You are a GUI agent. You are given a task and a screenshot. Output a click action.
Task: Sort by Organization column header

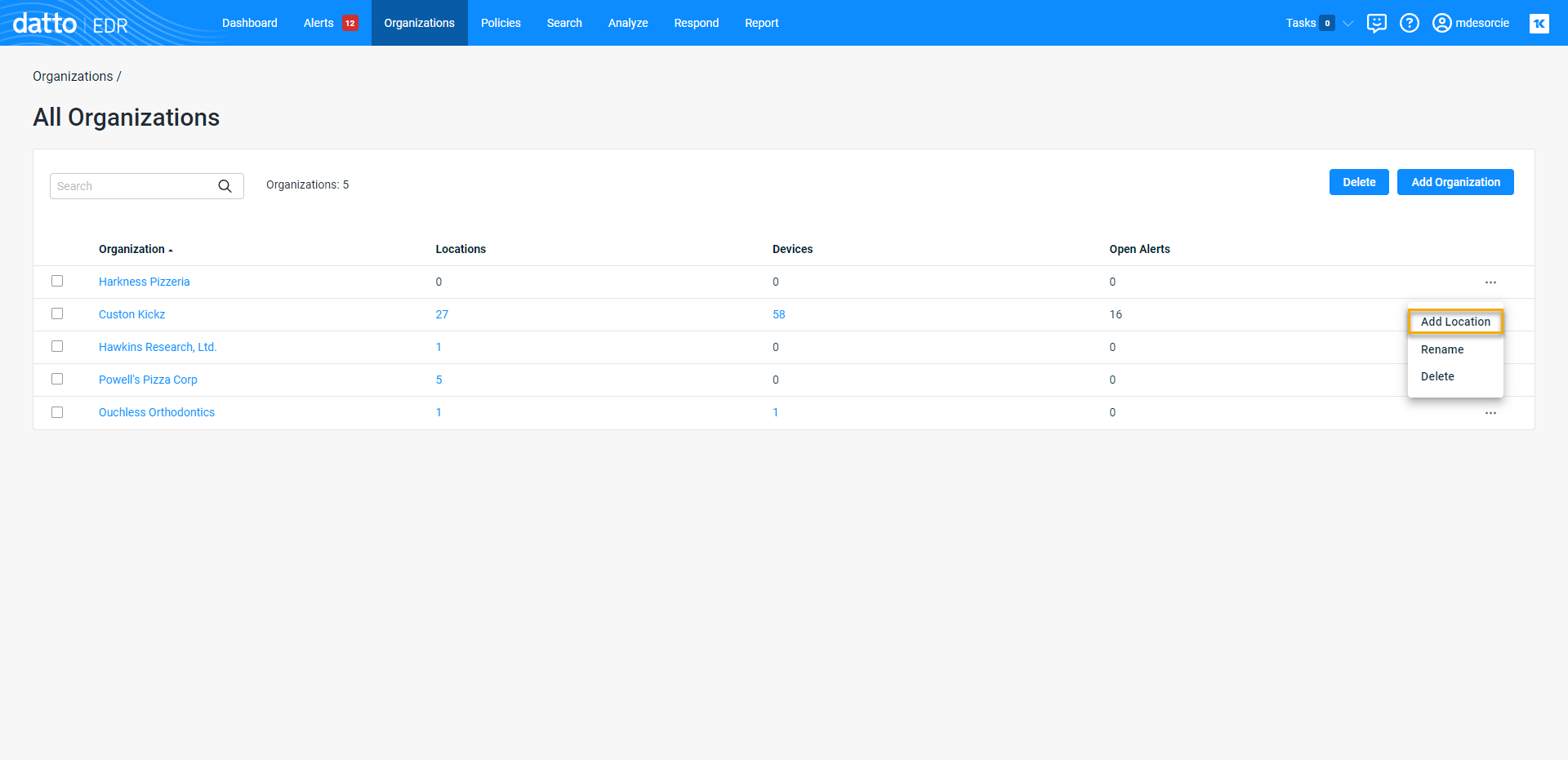[x=136, y=249]
